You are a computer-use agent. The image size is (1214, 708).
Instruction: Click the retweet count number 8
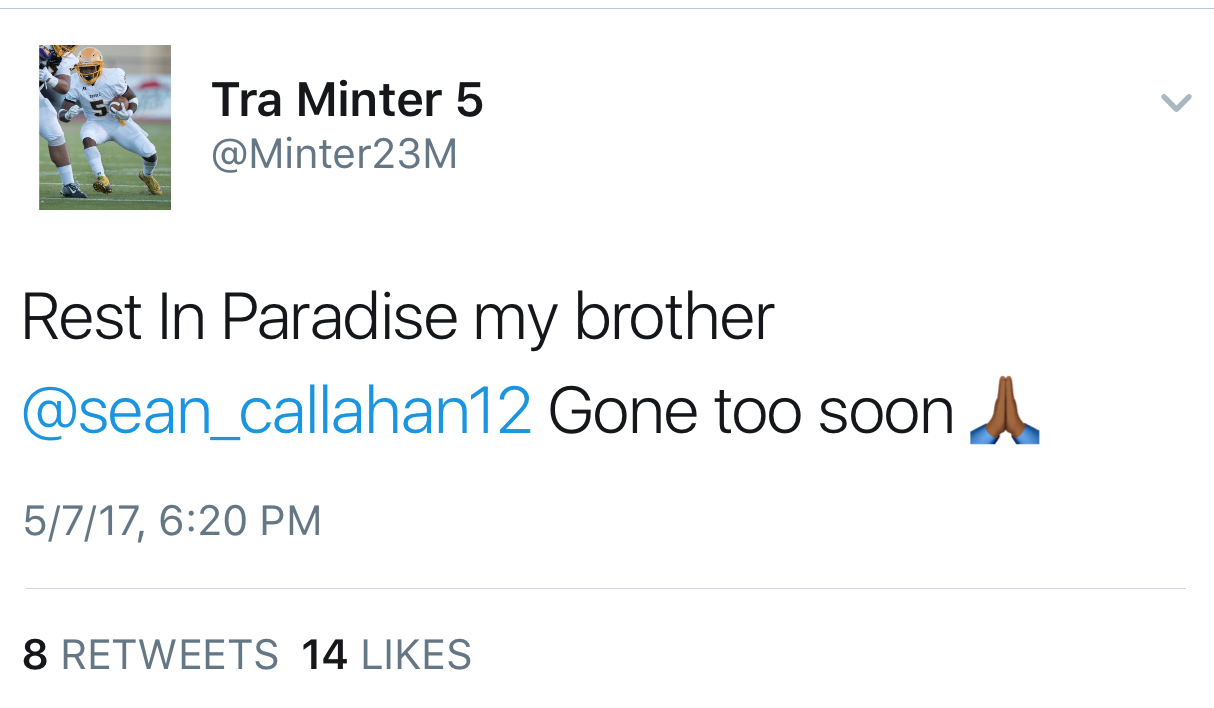coord(35,655)
